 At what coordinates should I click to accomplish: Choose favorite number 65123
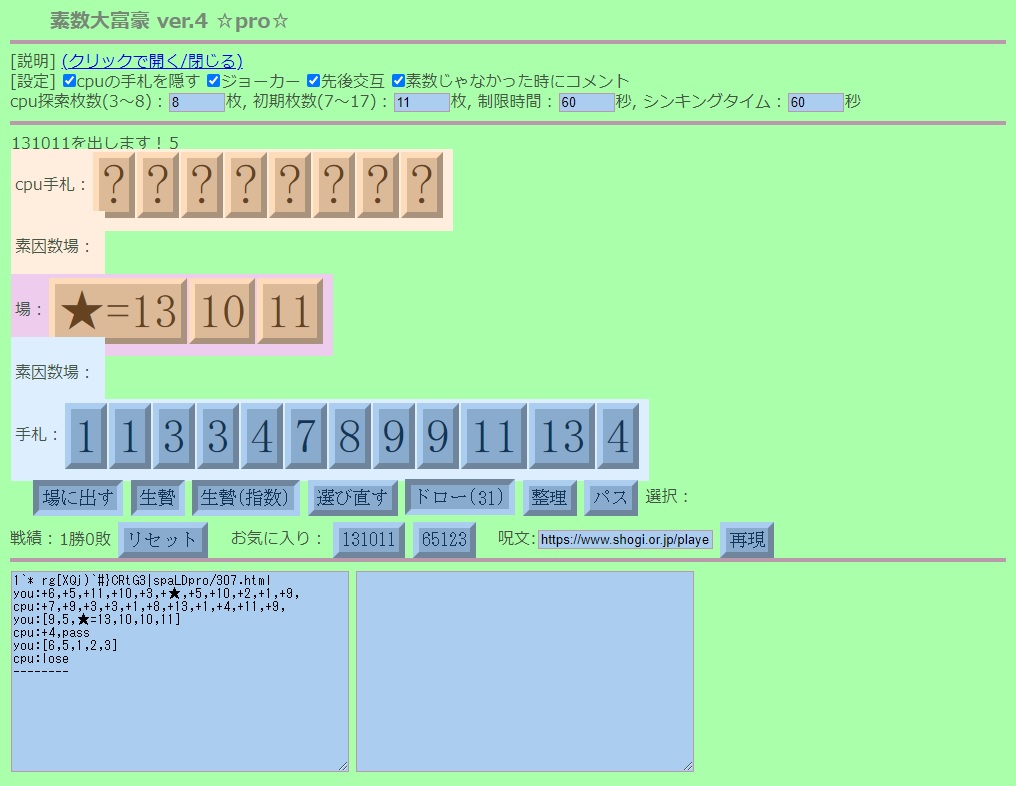pos(444,540)
